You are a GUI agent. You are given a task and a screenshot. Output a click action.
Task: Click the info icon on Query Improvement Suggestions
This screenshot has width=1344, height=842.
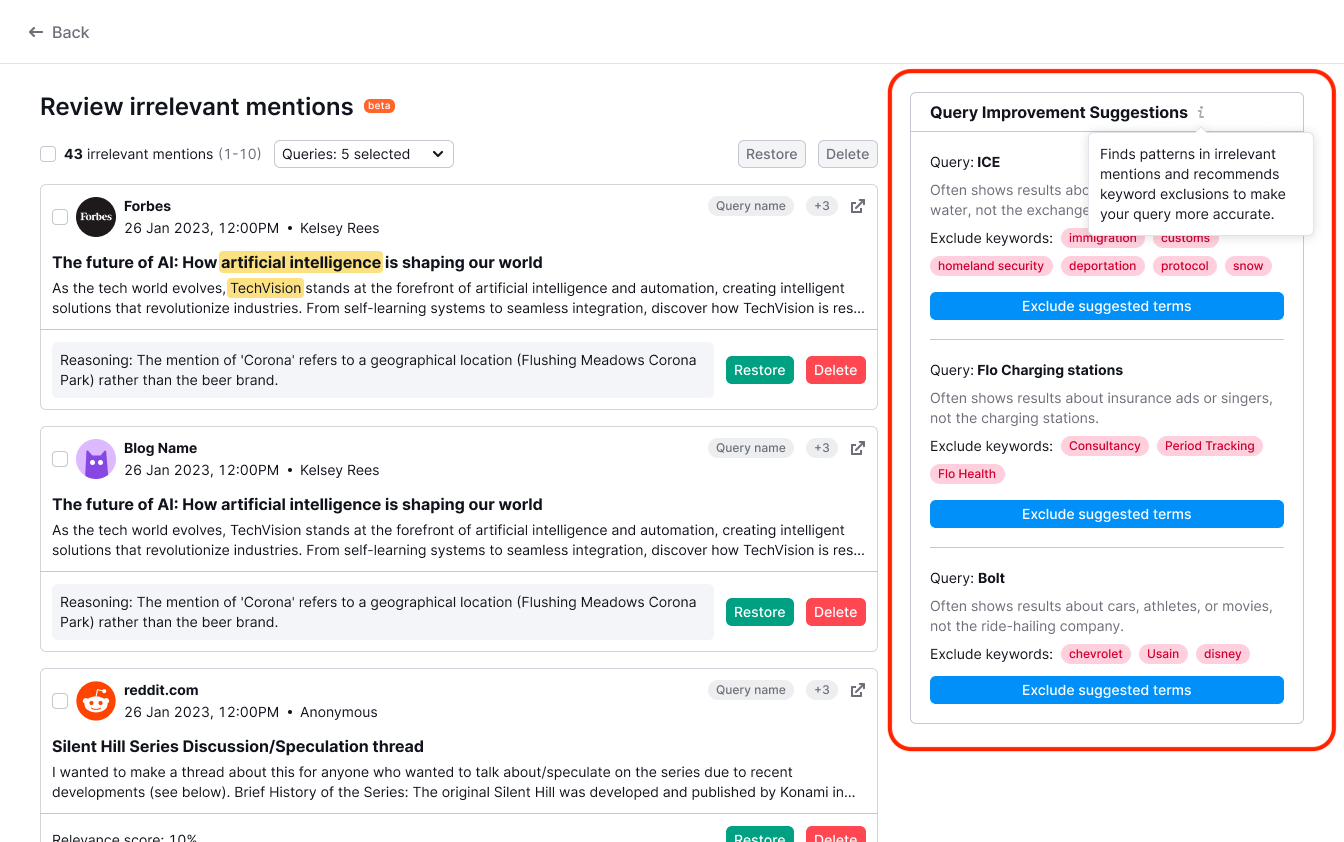[x=1200, y=112]
